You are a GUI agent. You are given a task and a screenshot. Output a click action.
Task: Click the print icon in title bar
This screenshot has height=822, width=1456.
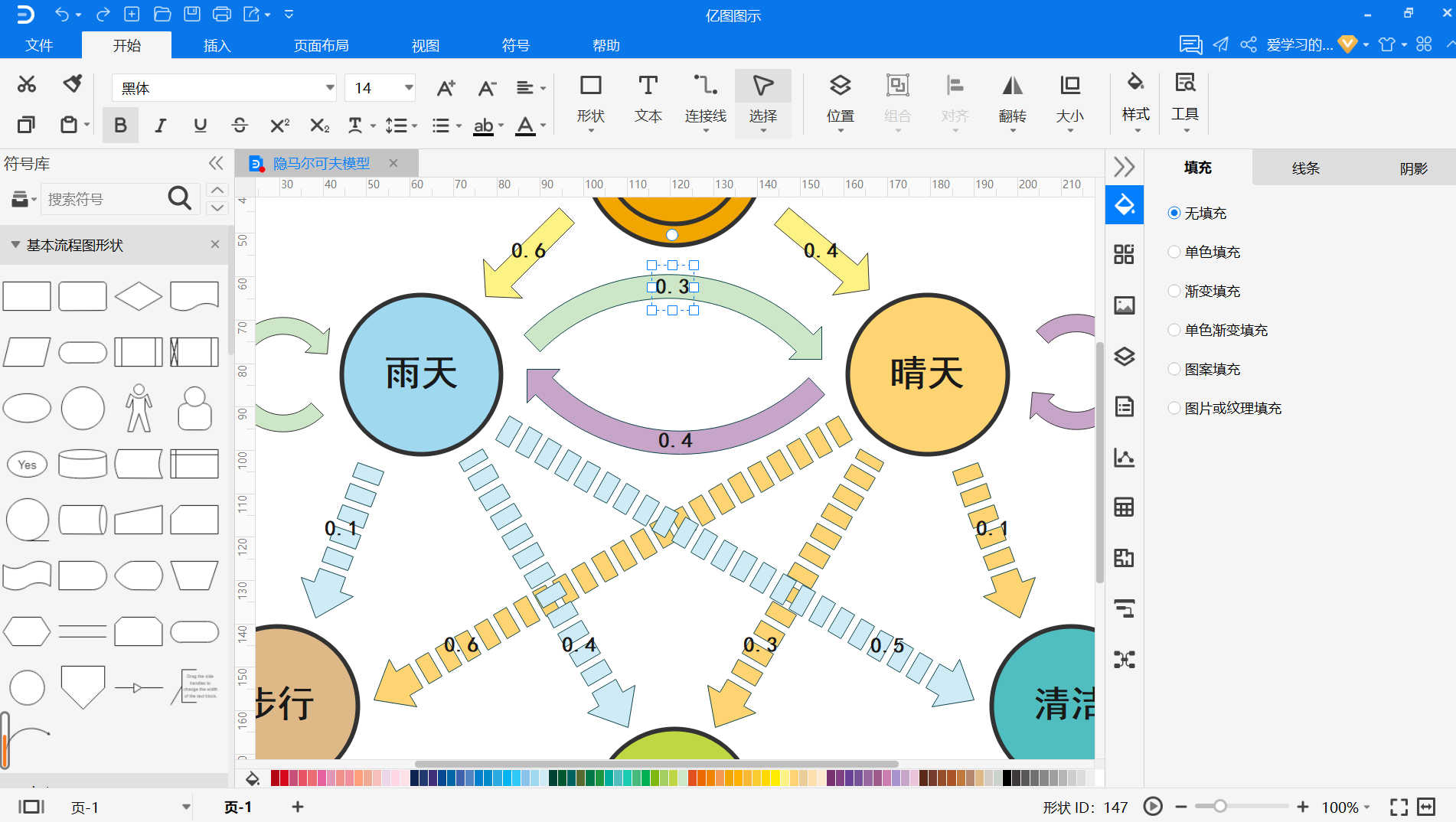pos(222,14)
